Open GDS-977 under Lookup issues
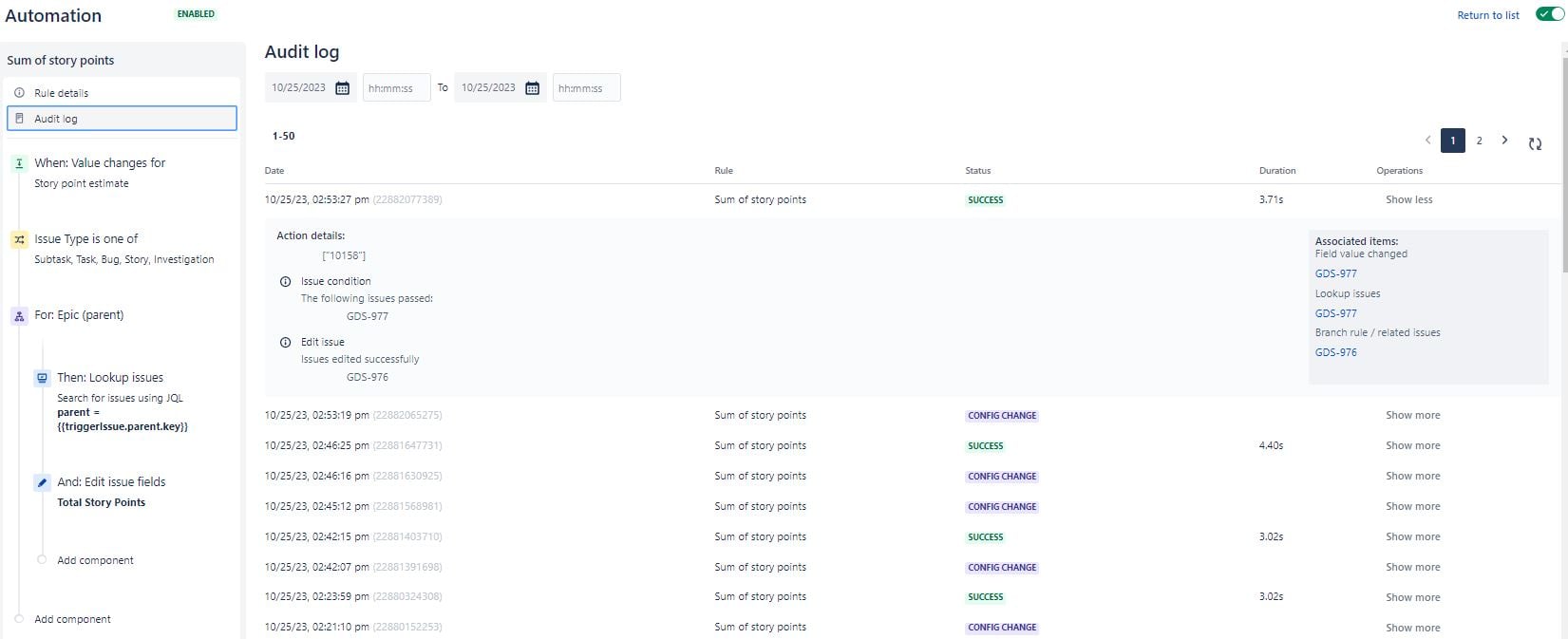Viewport: 1568px width, 639px height. tap(1335, 313)
